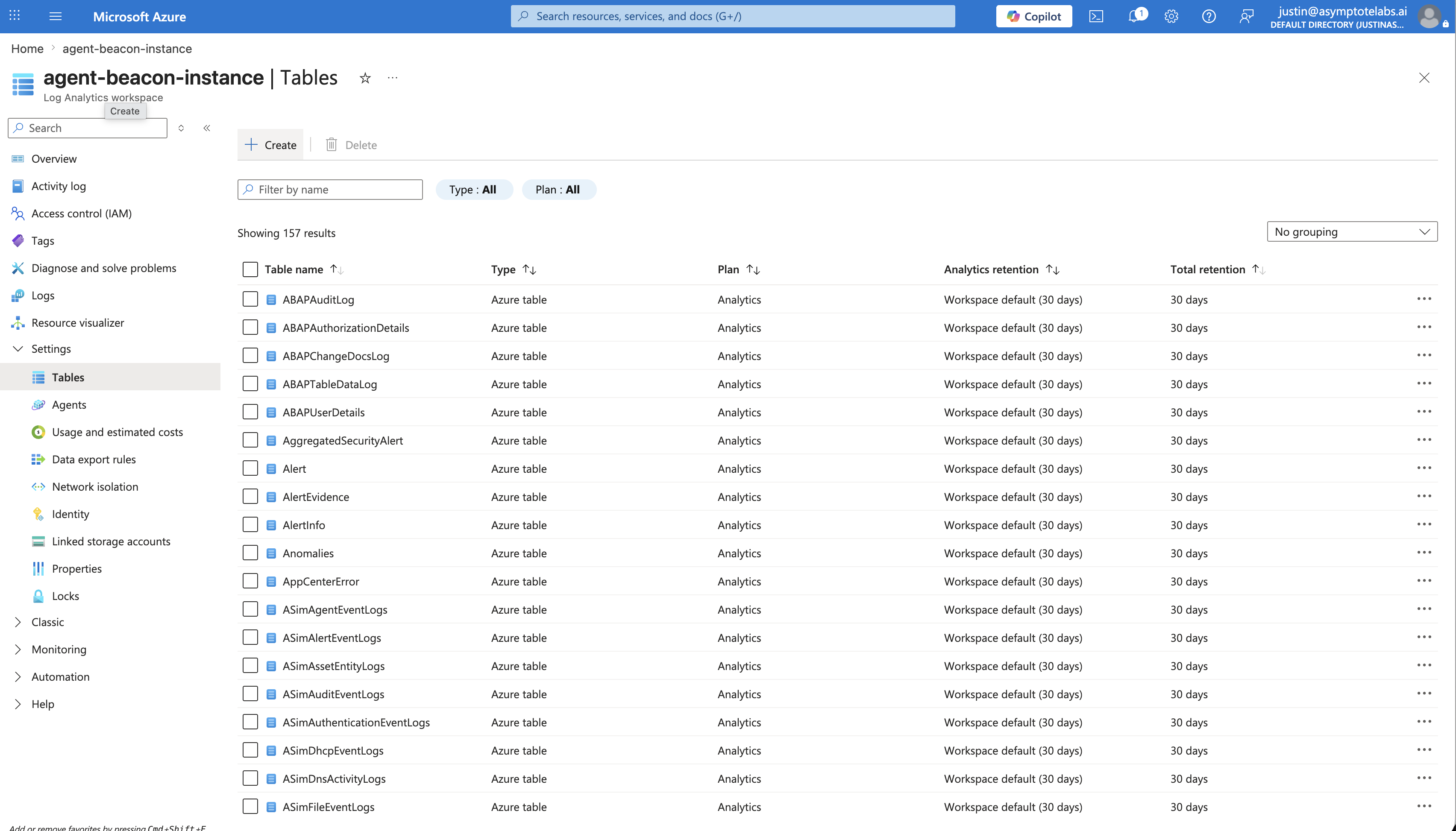Check the AppCenterError row checkbox
Viewport: 1456px width, 831px height.
[250, 581]
